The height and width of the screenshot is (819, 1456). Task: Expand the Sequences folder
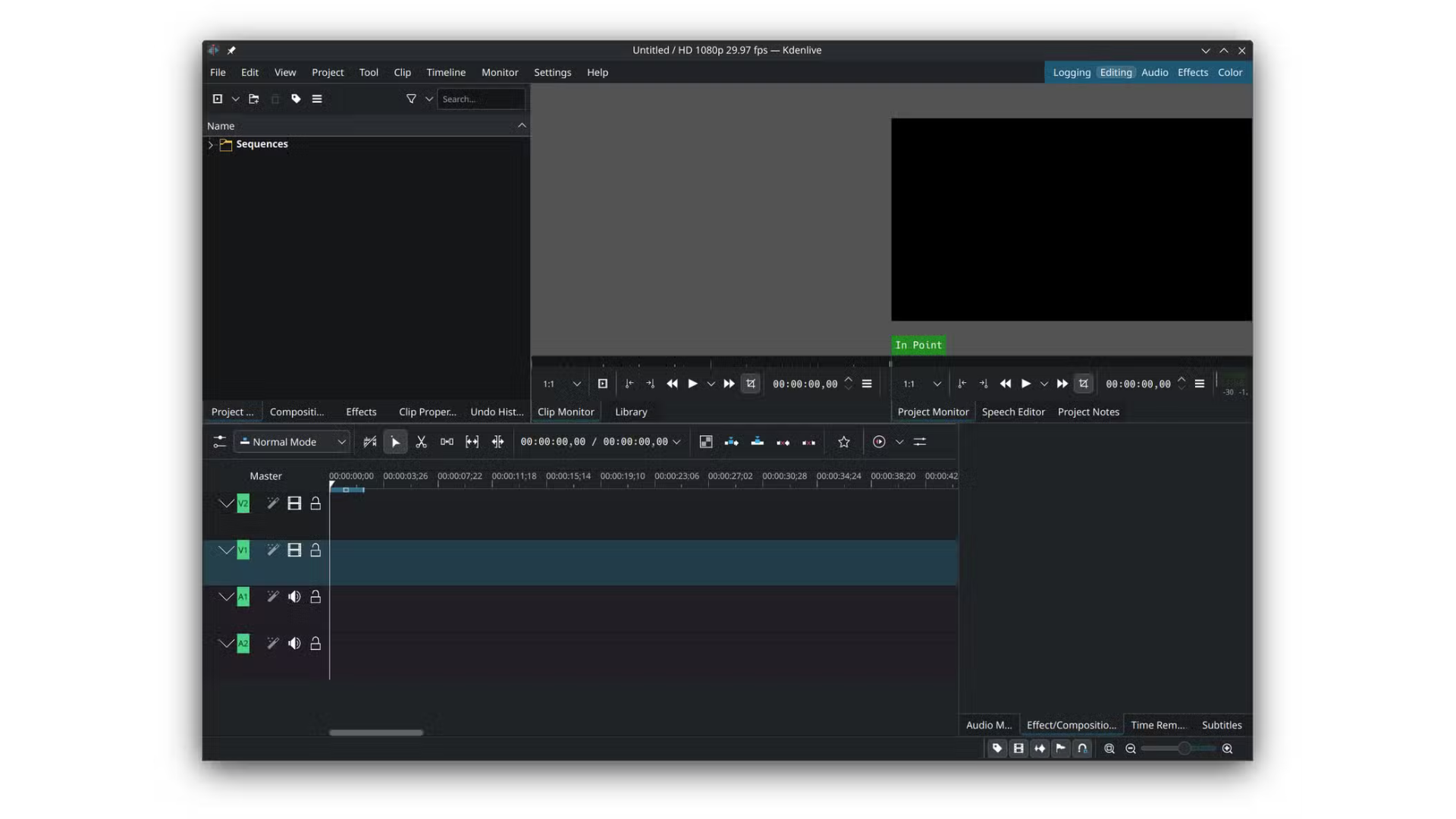click(211, 144)
